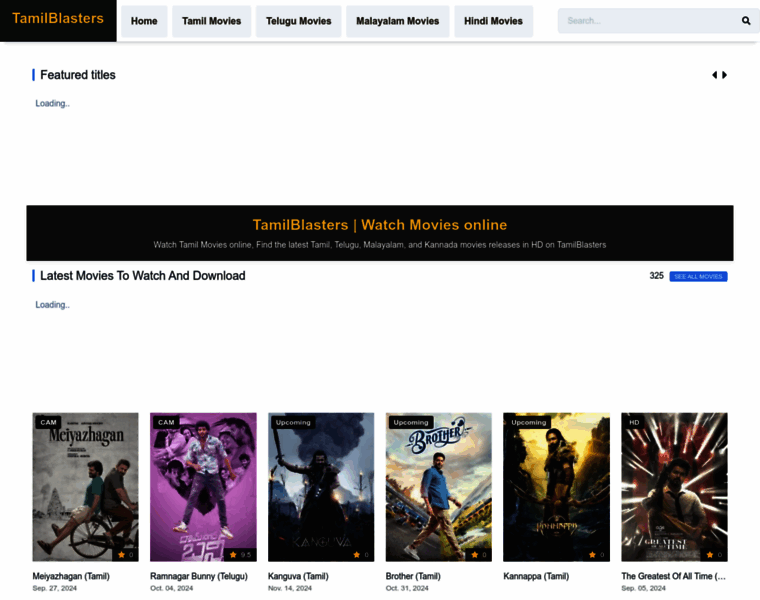
Task: Open the Ramnagar Bunny movie poster
Action: 203,487
